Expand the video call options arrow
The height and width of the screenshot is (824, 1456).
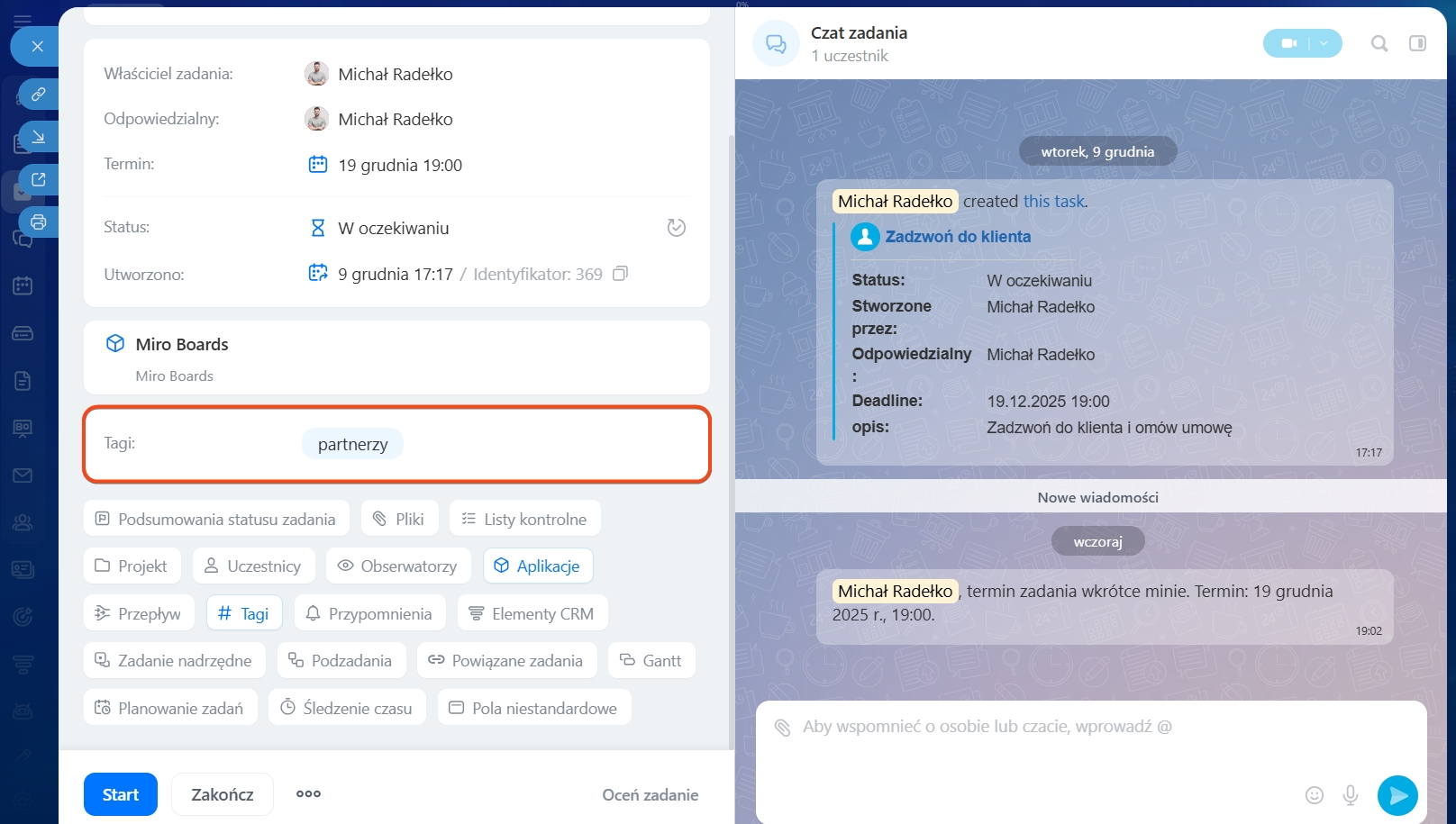click(x=1324, y=43)
